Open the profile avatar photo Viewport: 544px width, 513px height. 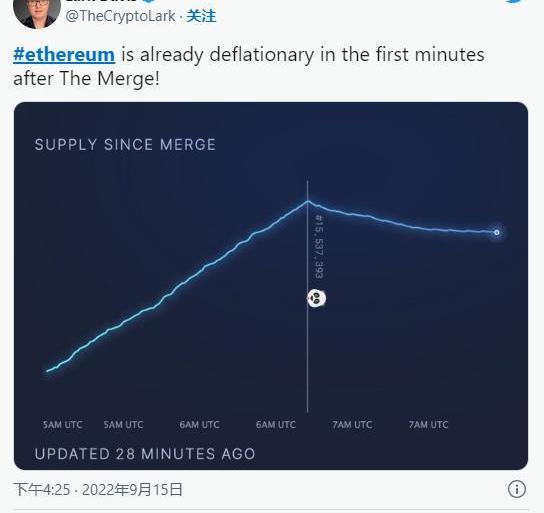pyautogui.click(x=37, y=13)
